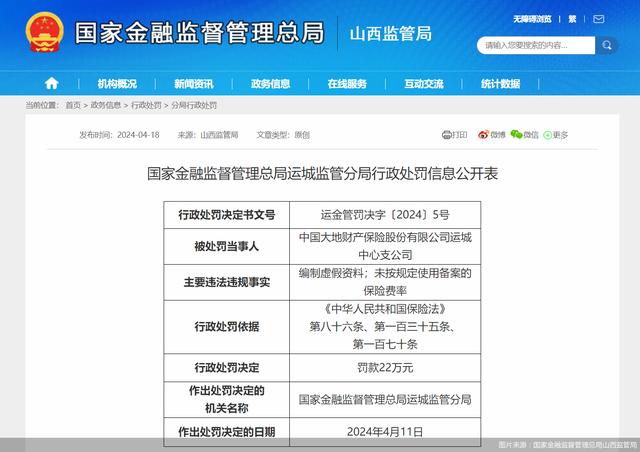640x452 pixels.
Task: Switch to traditional Chinese 繁
Action: click(x=572, y=19)
